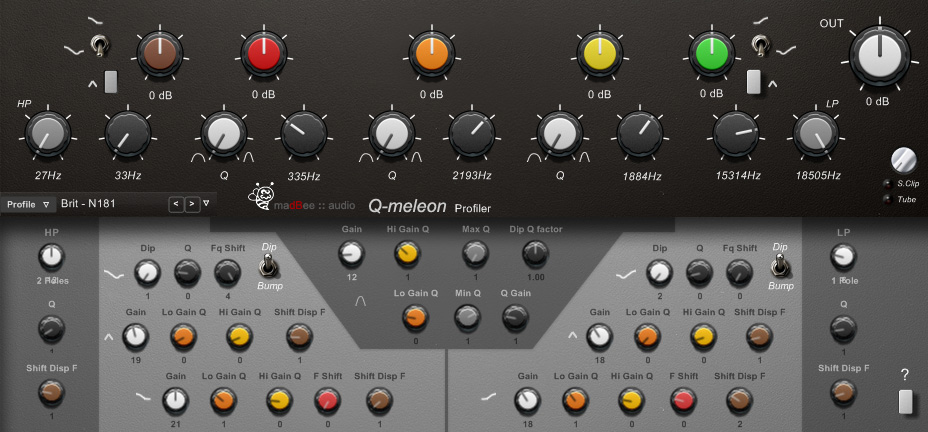Click the Brit - N181 profile name
The image size is (928, 432).
tap(88, 204)
